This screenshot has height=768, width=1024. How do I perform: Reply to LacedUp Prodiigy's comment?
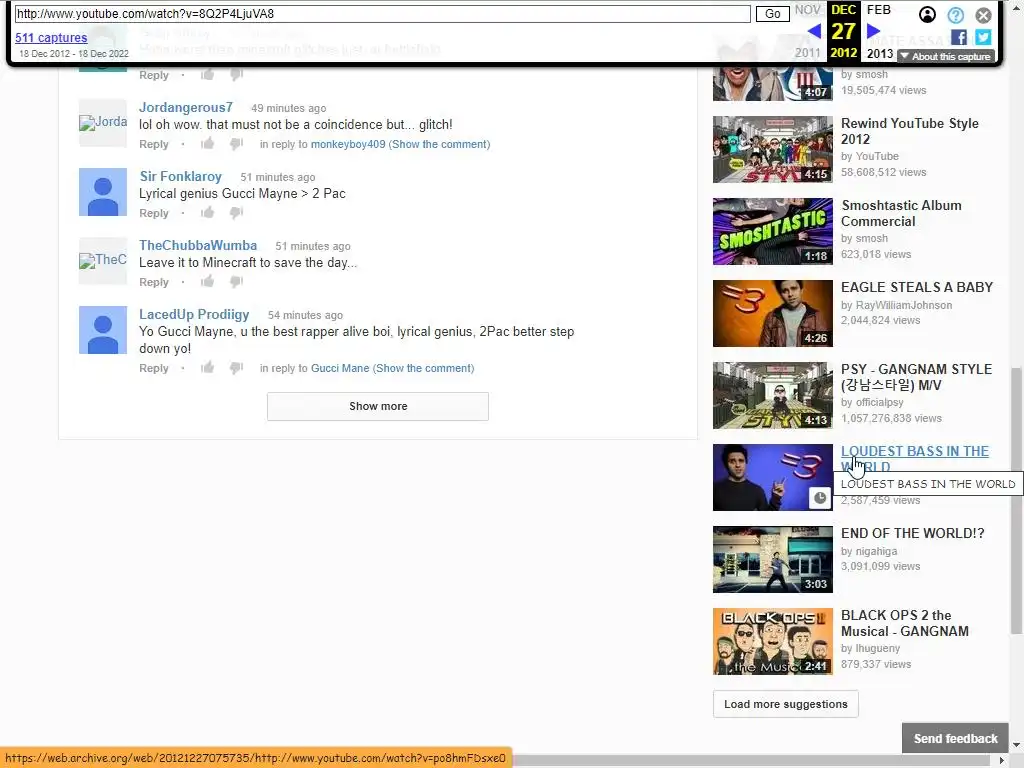(x=153, y=368)
